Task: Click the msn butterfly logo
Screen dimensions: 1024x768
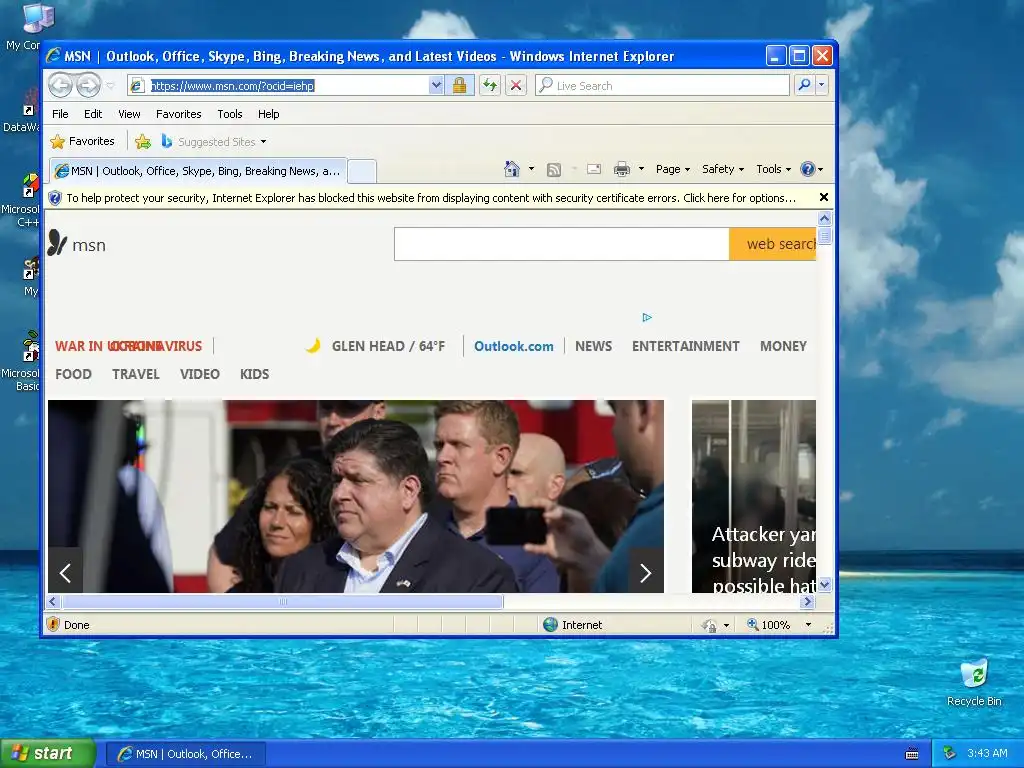Action: point(77,244)
